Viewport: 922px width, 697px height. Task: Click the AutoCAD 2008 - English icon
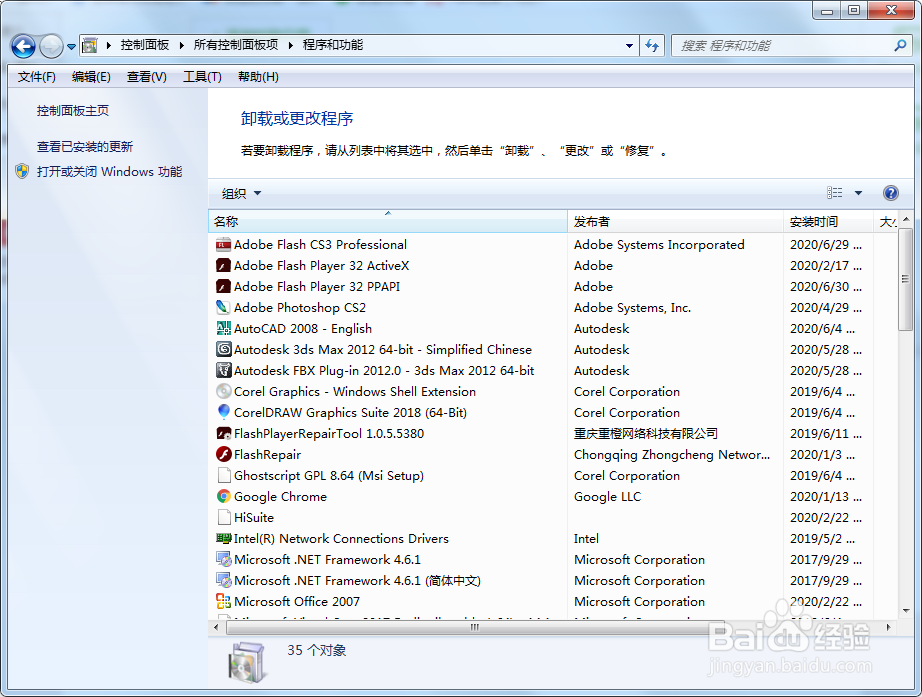tap(223, 329)
